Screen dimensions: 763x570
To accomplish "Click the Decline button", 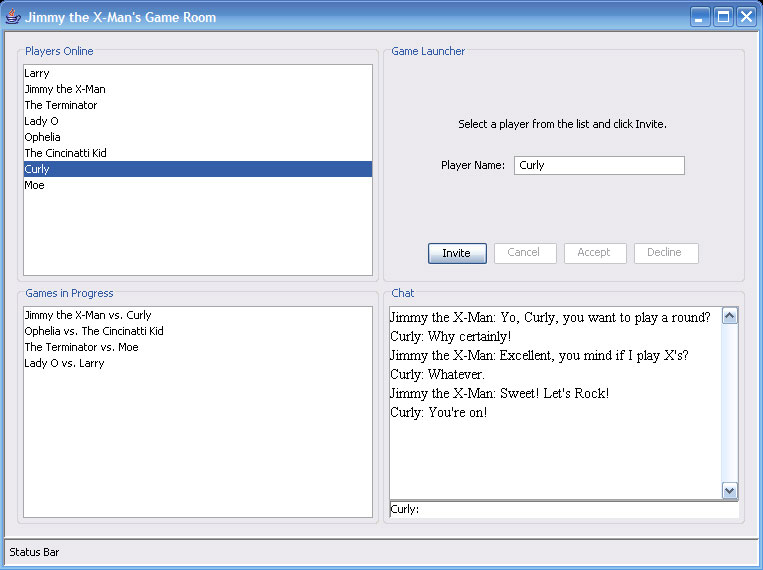I will point(665,253).
